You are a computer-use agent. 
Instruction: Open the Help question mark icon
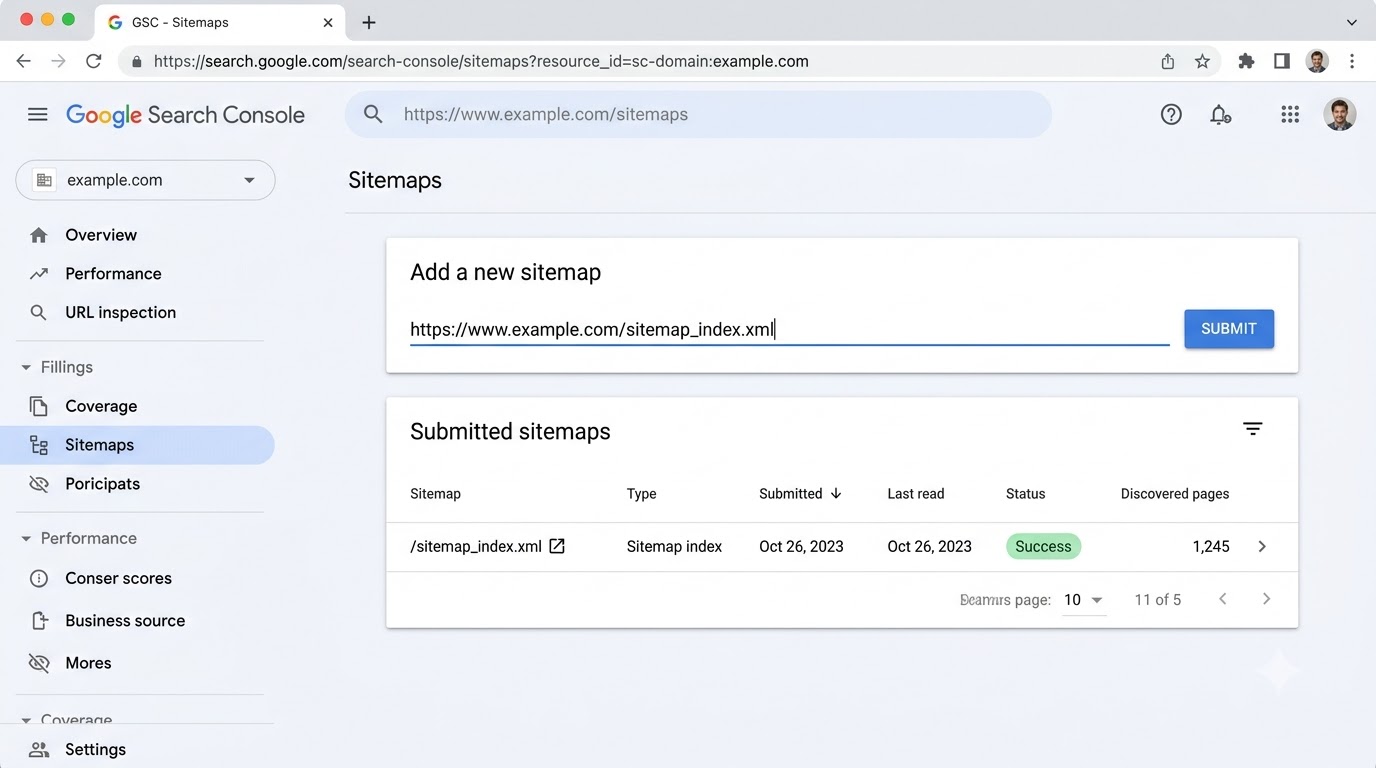coord(1171,114)
